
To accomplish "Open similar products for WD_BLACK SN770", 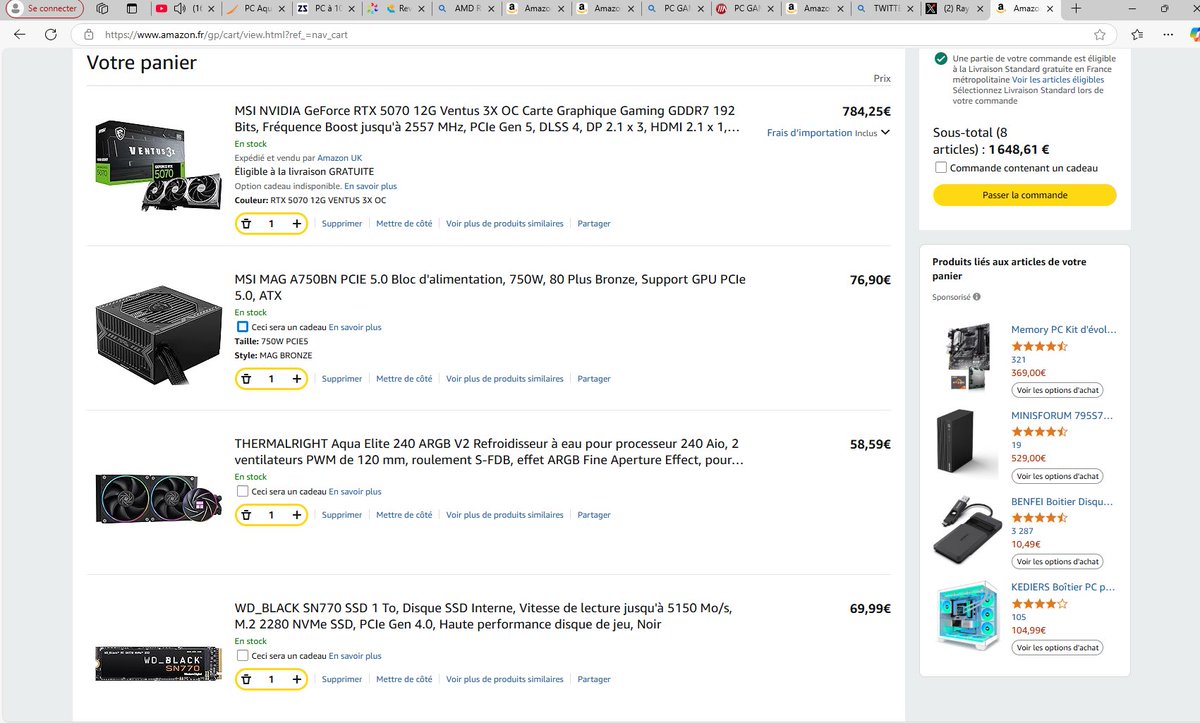I will point(505,679).
